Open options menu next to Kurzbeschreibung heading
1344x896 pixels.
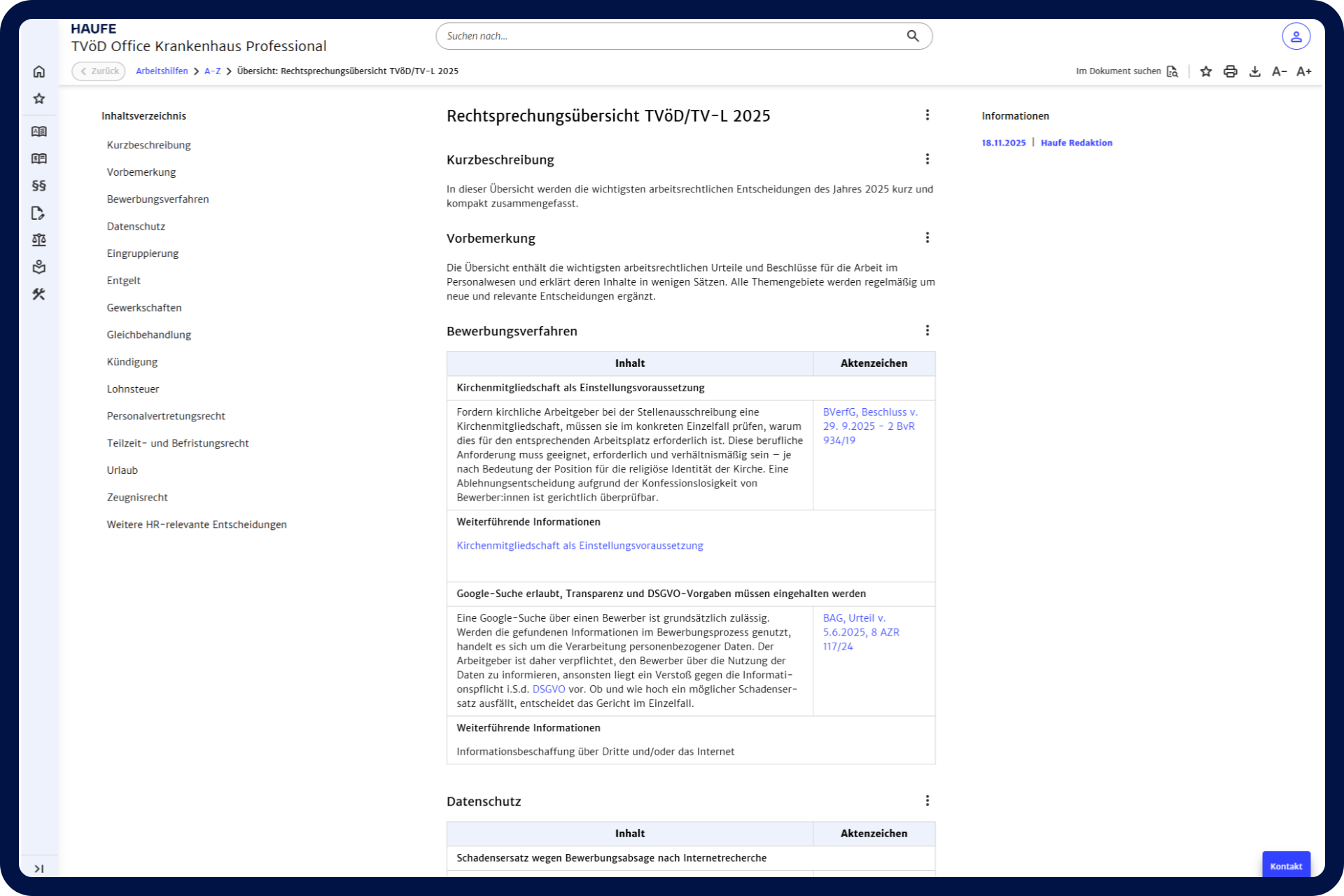pos(927,160)
